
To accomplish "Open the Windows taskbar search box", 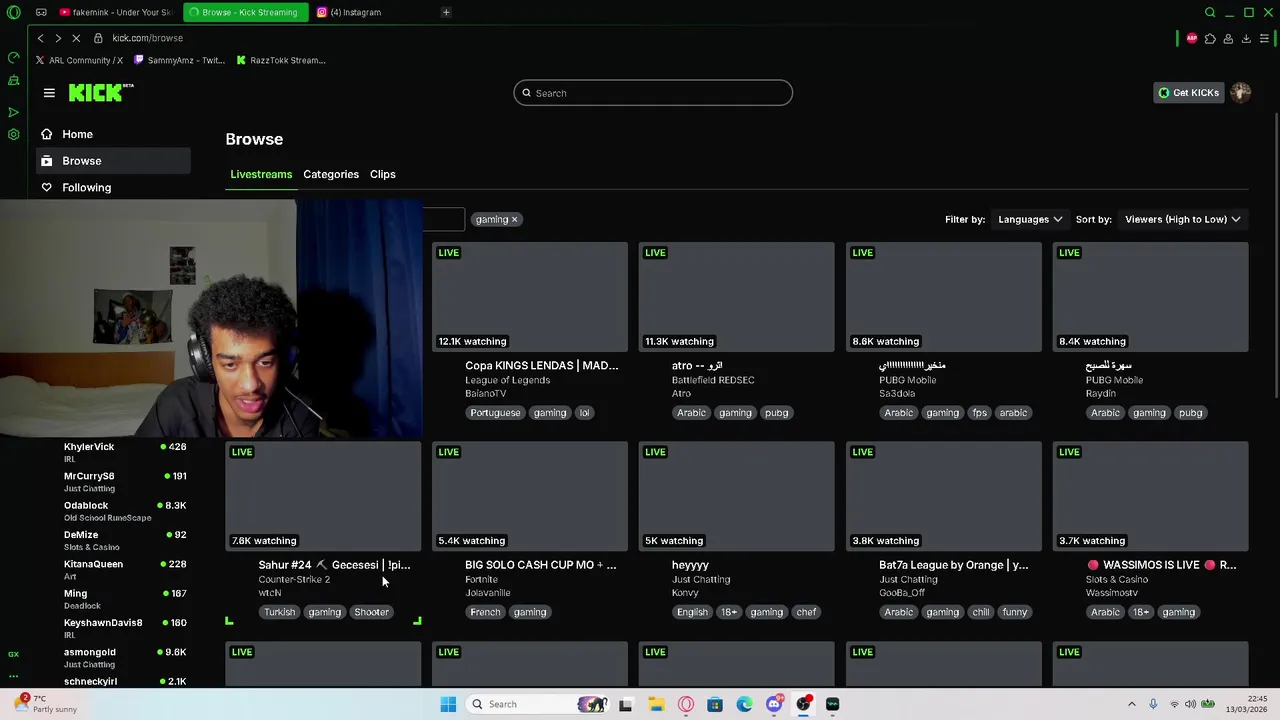I will click(540, 704).
